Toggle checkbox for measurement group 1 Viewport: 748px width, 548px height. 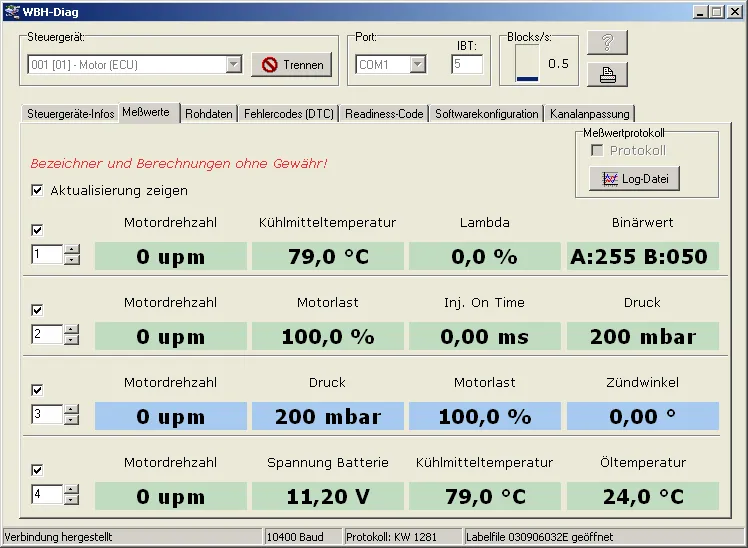[37, 230]
